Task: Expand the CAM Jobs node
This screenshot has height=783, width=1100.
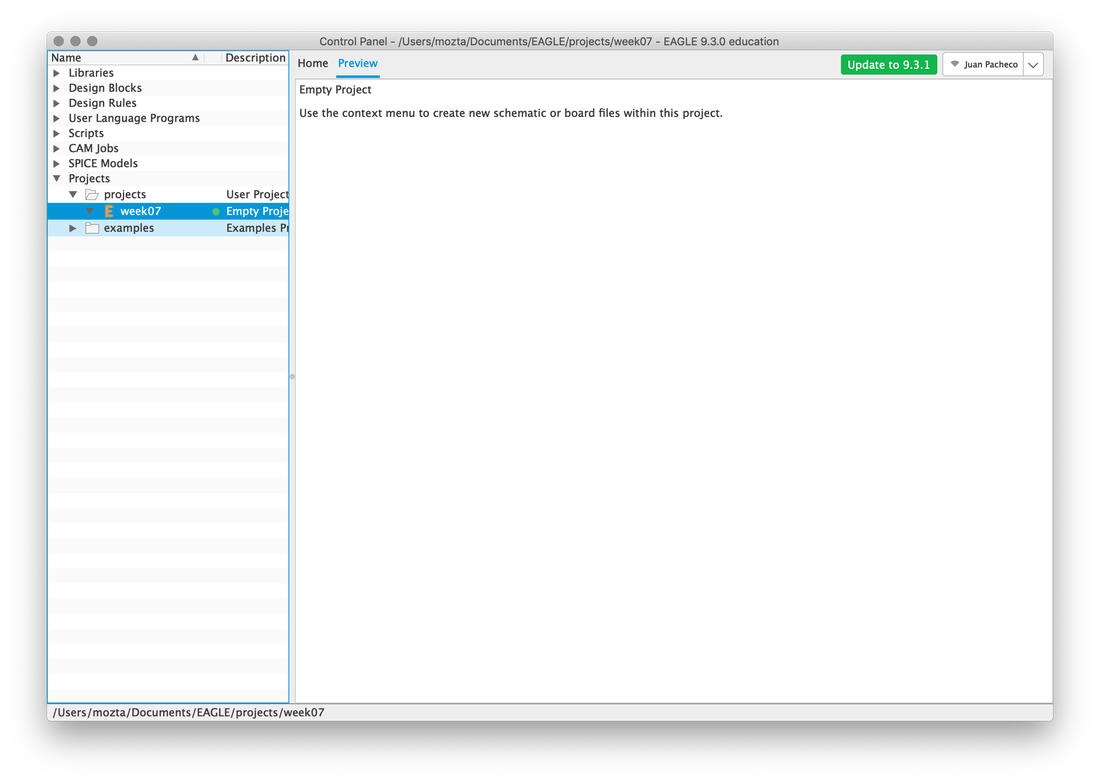Action: click(57, 149)
